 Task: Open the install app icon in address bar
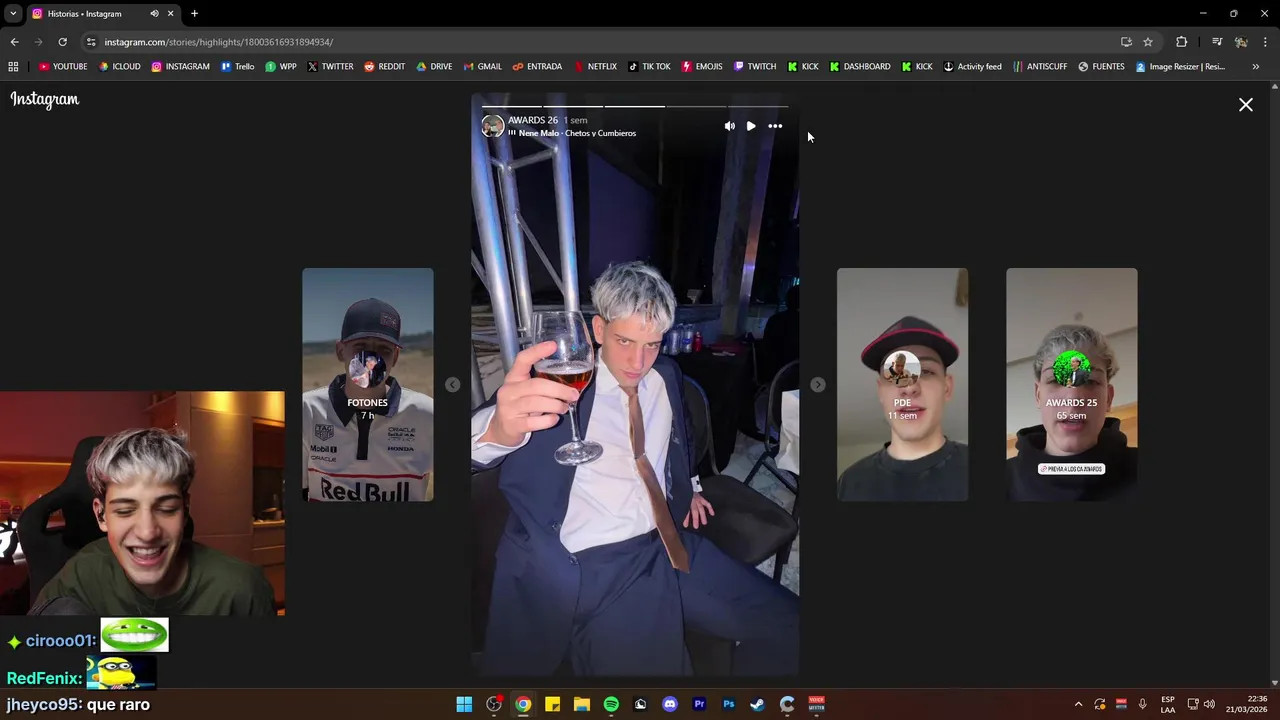click(x=1126, y=42)
